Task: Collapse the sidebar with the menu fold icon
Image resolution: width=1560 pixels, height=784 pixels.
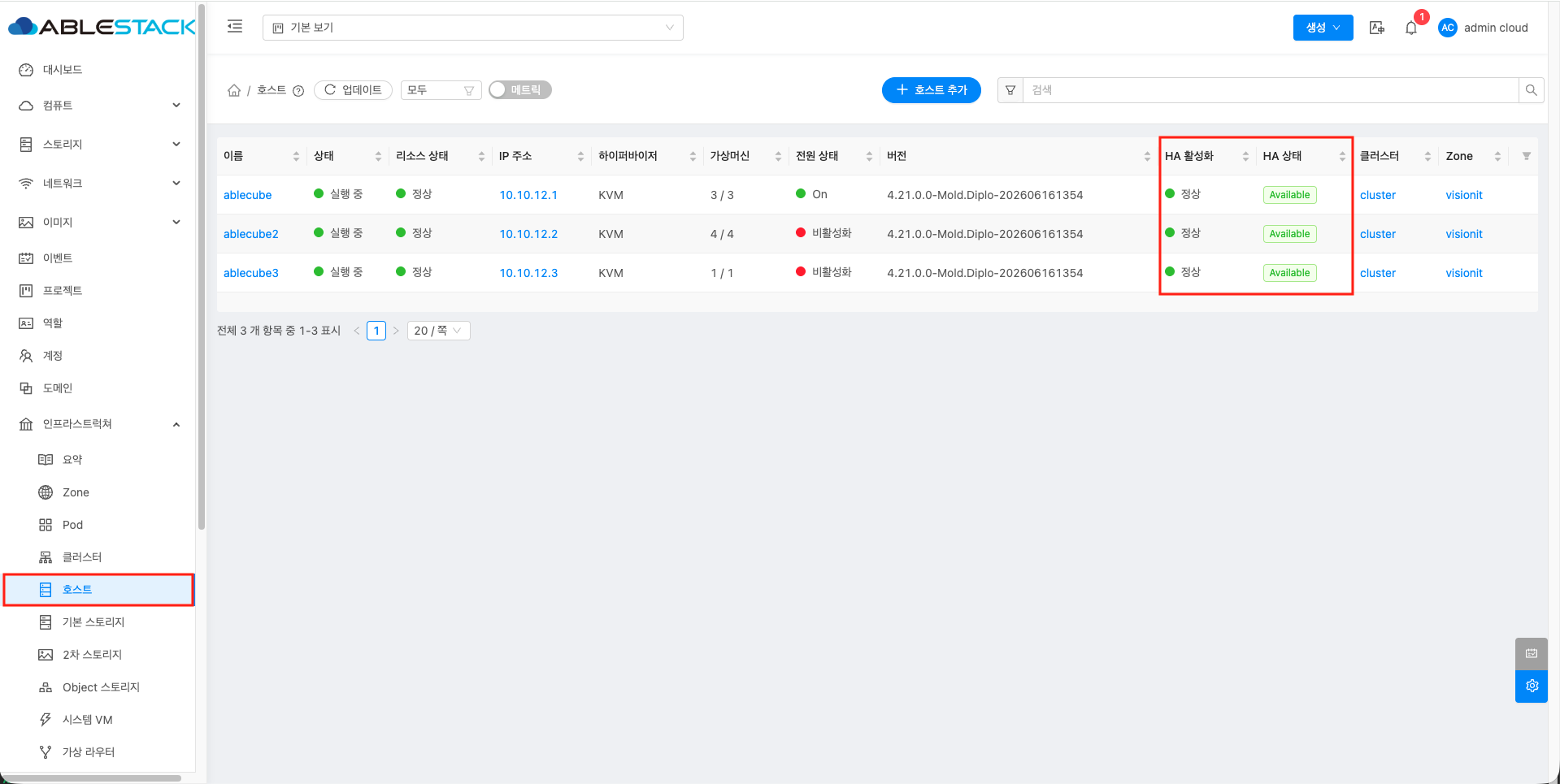Action: click(x=235, y=27)
